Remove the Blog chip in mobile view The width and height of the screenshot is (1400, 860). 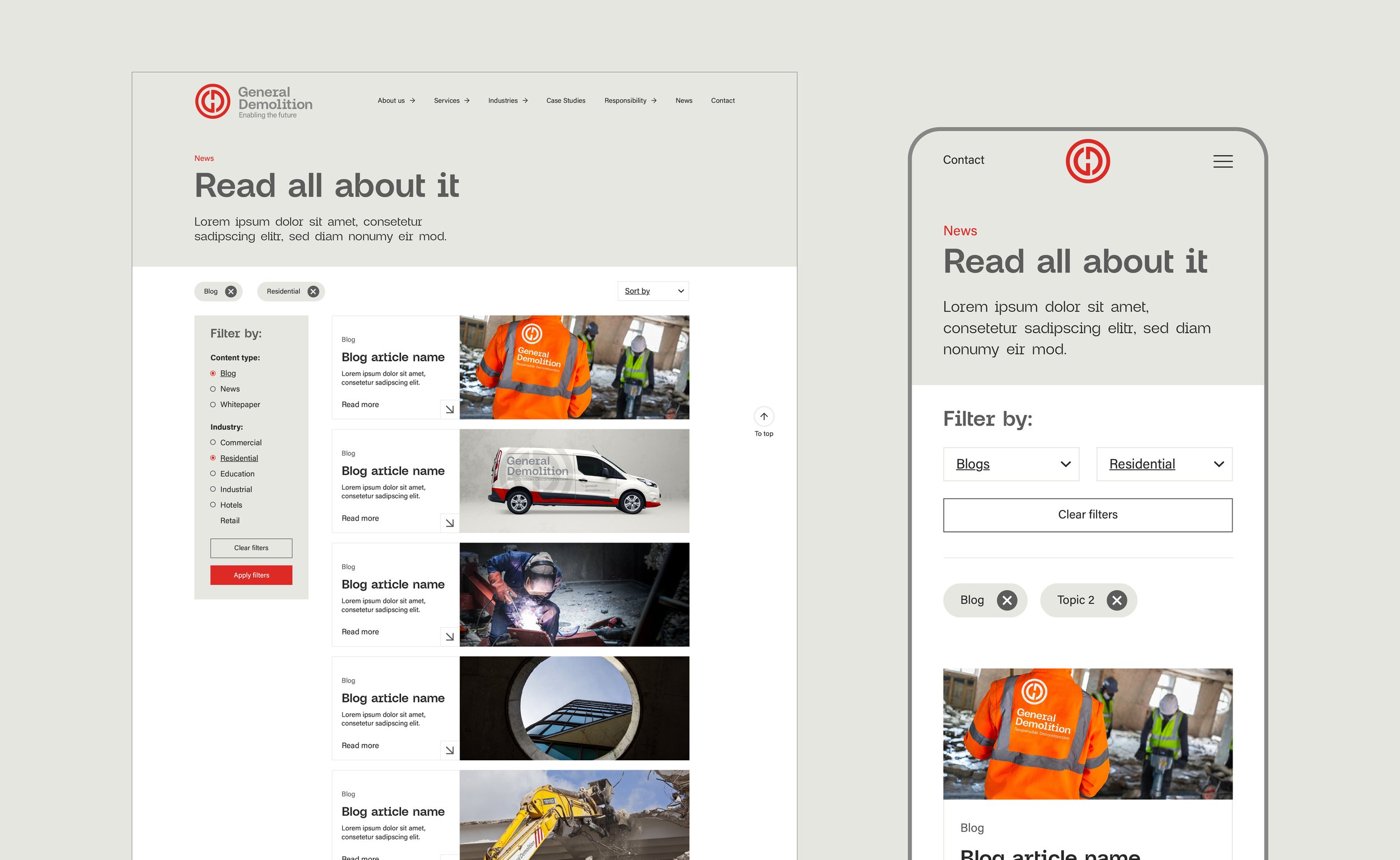click(x=1007, y=600)
